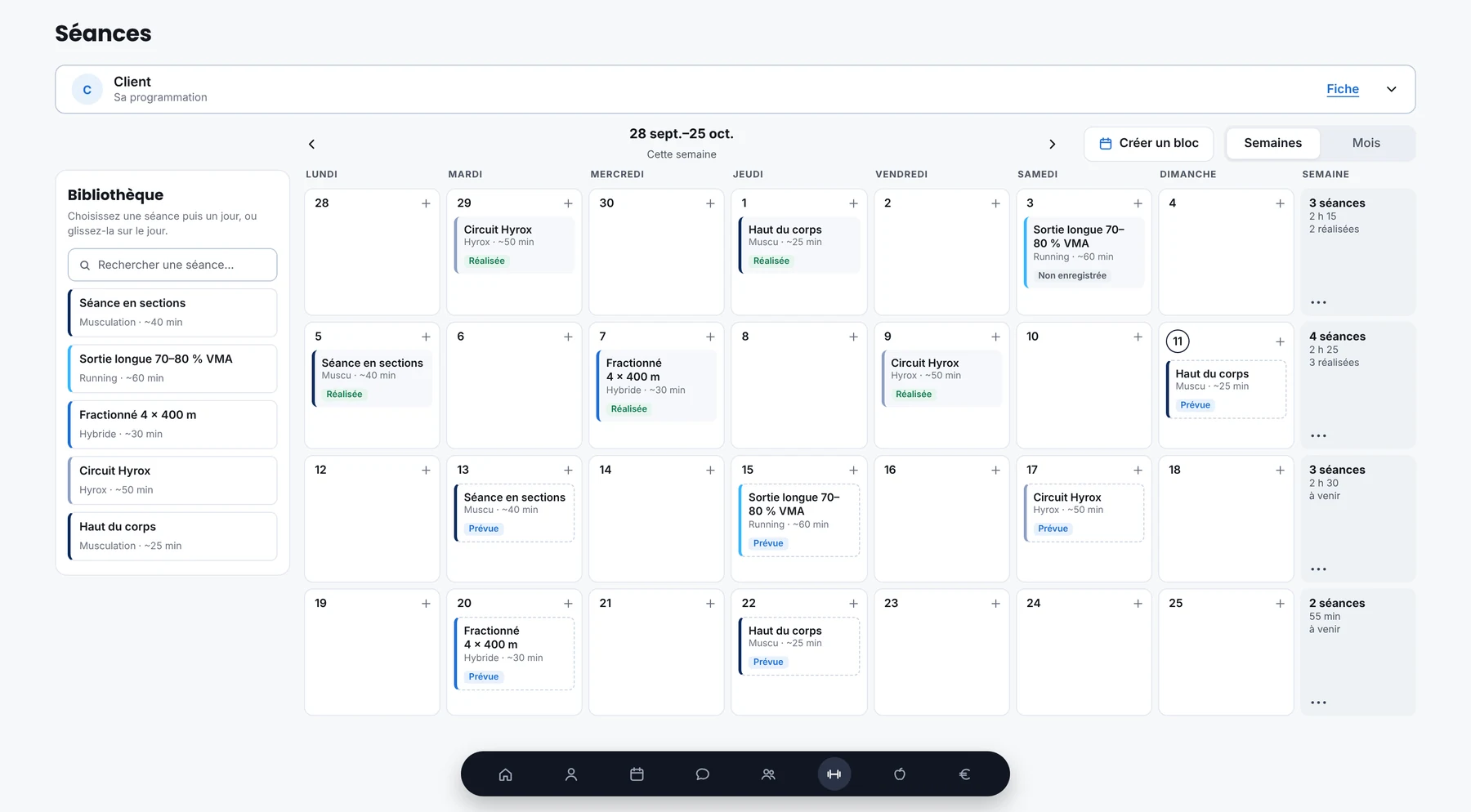This screenshot has width=1471, height=812.
Task: Select library item Séance en sections
Action: pyautogui.click(x=172, y=312)
